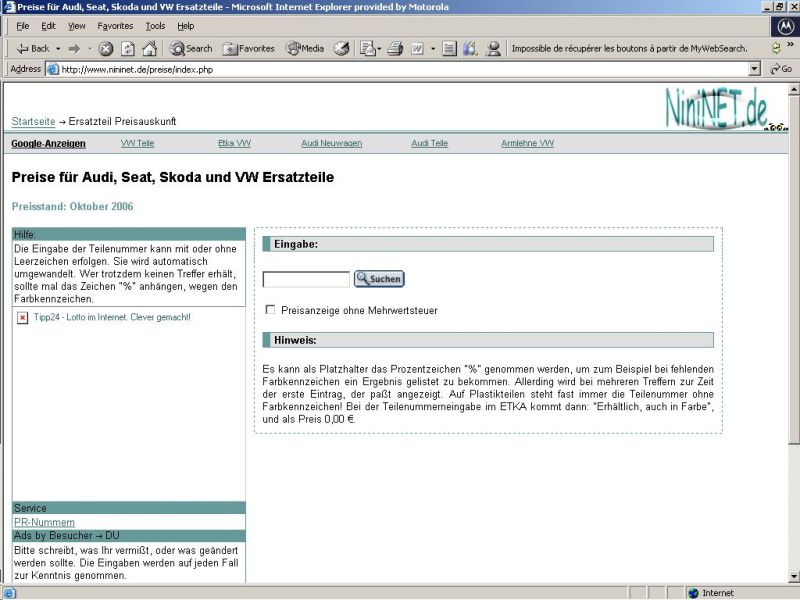Open the Mail button dropdown arrow
The image size is (800, 600).
pos(379,48)
